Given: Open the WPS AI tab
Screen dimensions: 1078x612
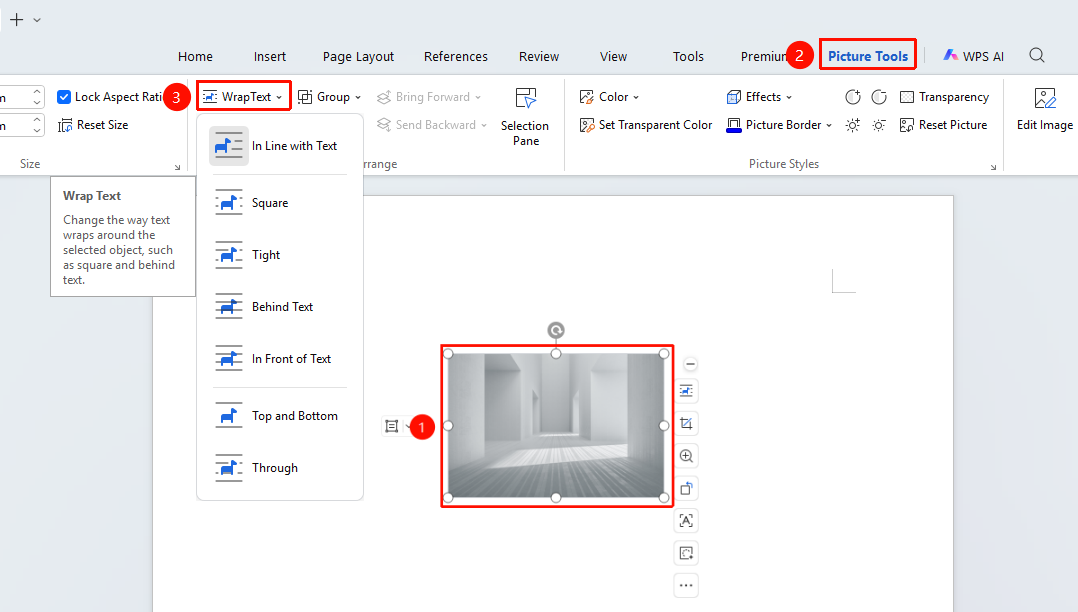Looking at the screenshot, I should [x=974, y=56].
